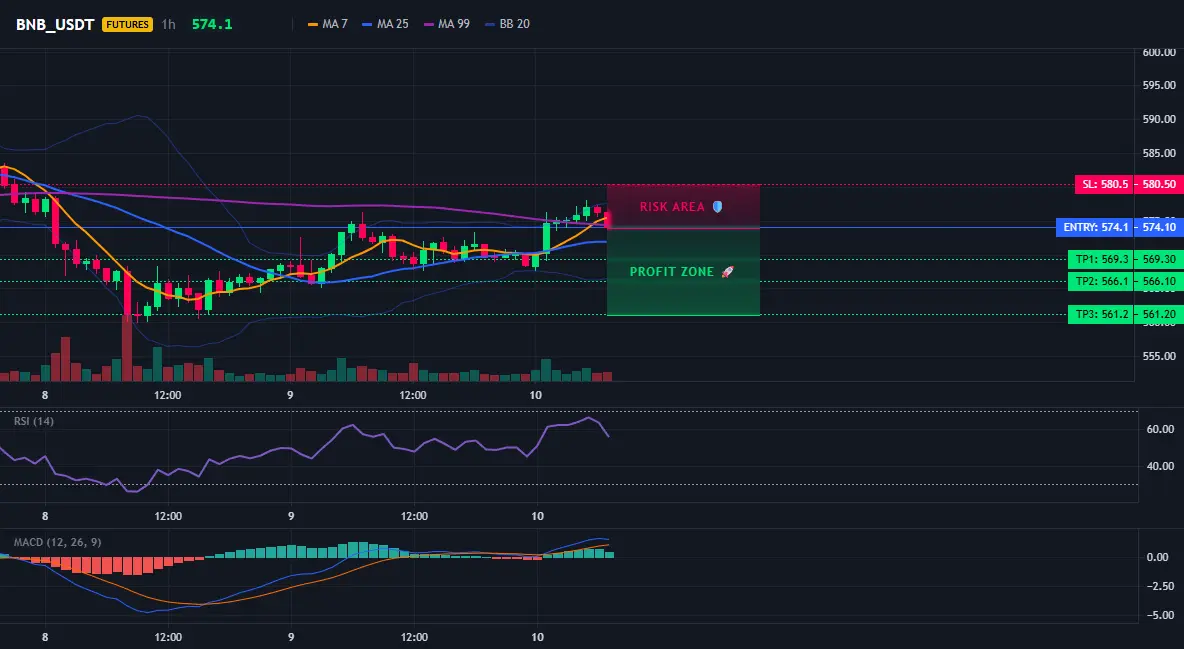Viewport: 1184px width, 649px height.
Task: Click the TP3: 561.2 green price tag
Action: [1100, 314]
